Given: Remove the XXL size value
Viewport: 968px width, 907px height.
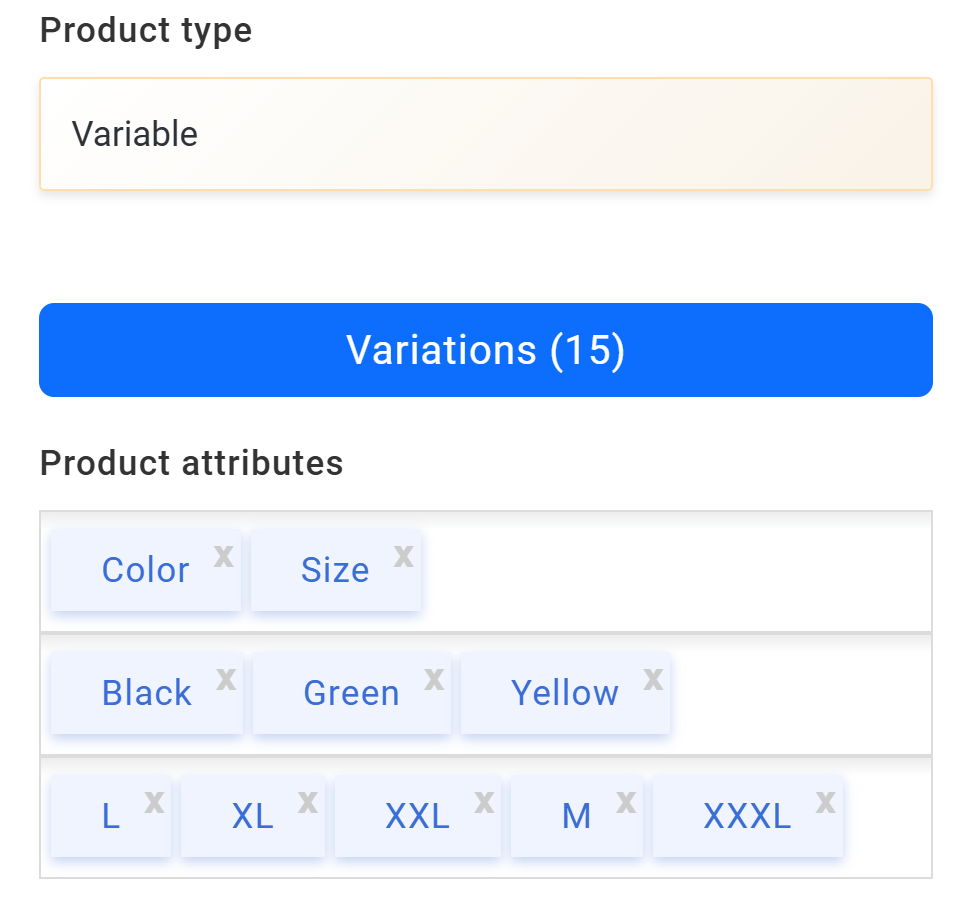Looking at the screenshot, I should (484, 802).
